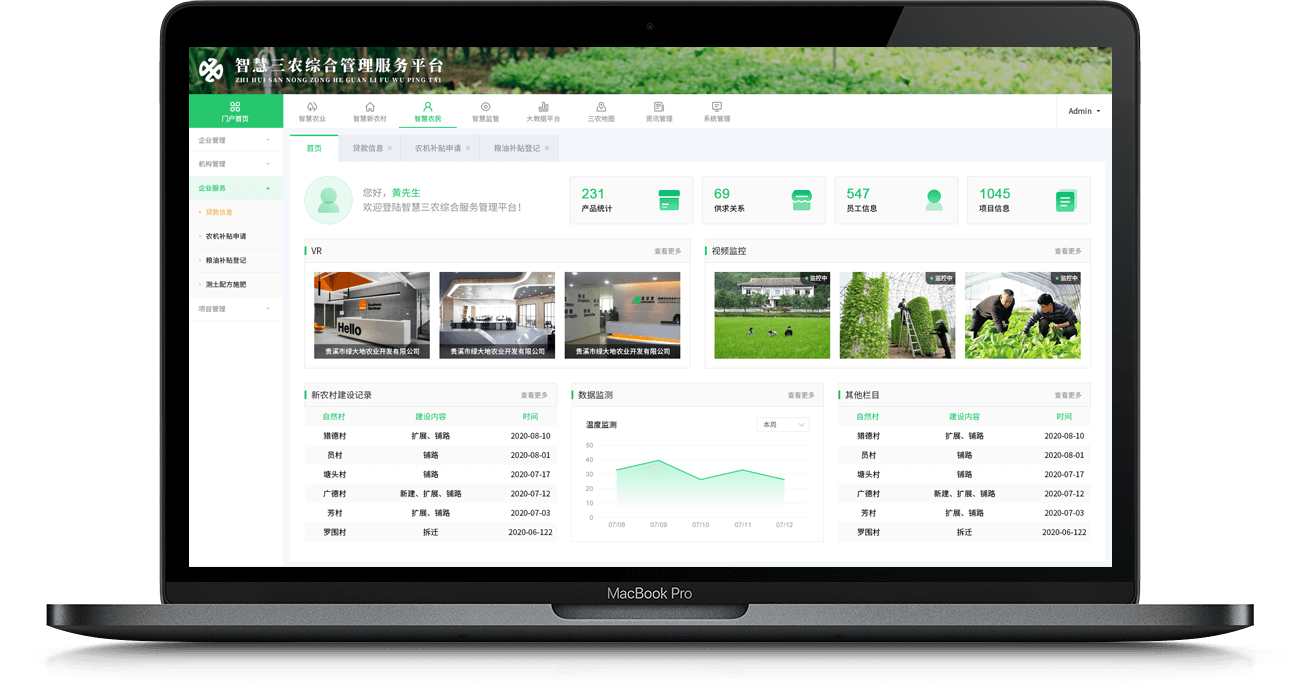Viewport: 1300px width, 694px height.
Task: Open the Admin user dropdown
Action: [1084, 111]
